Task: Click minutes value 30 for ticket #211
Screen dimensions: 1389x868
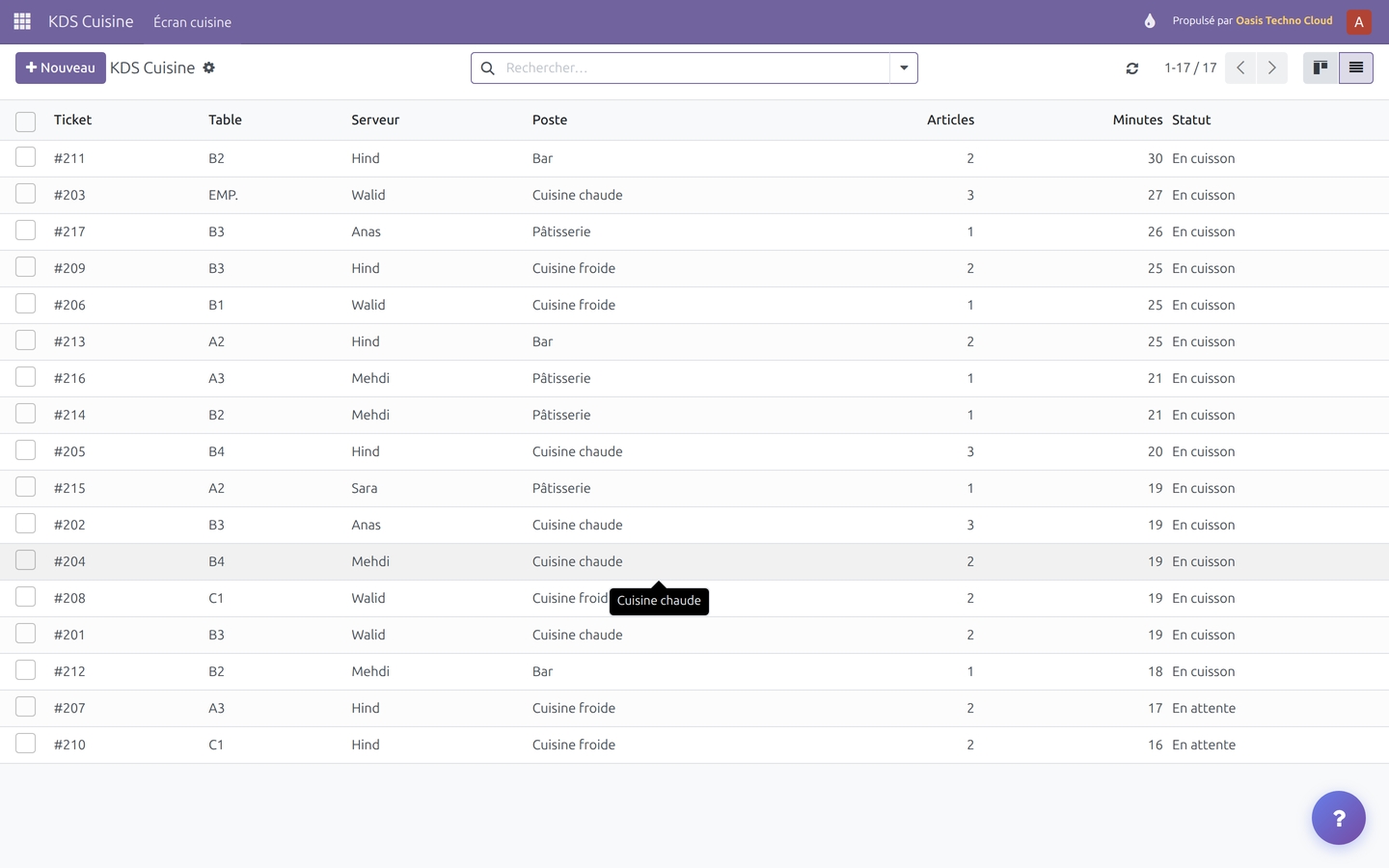Action: (1155, 158)
